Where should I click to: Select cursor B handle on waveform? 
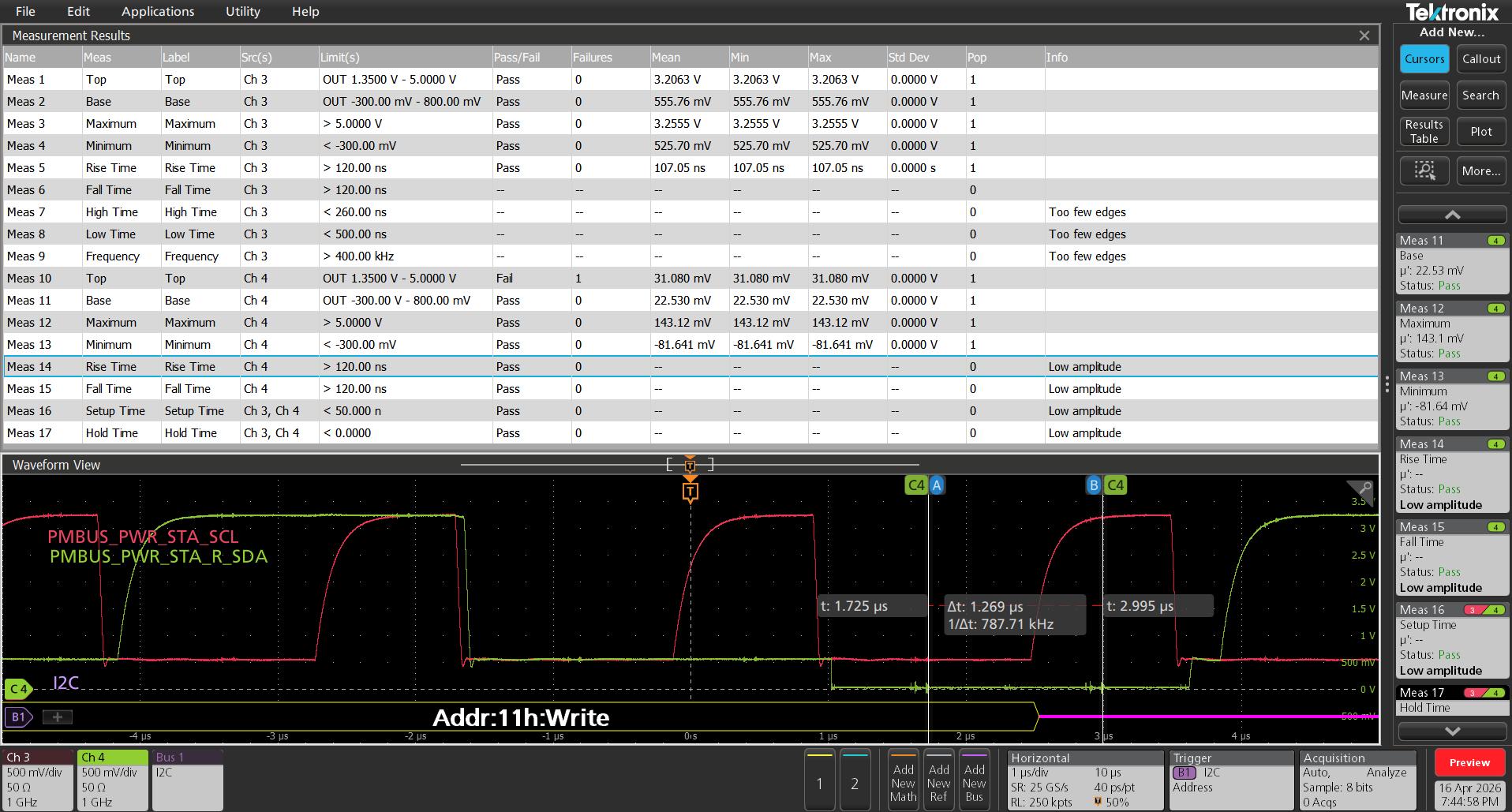tap(1094, 485)
